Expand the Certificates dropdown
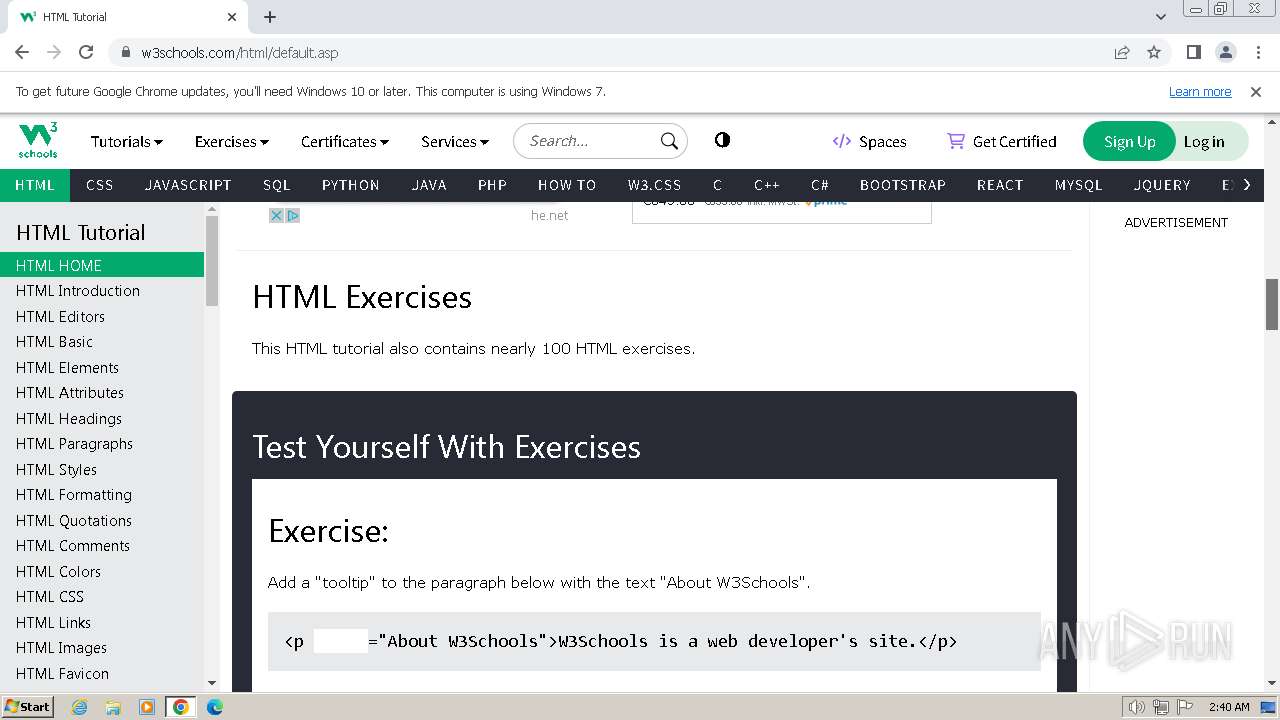The image size is (1280, 720). coord(344,141)
